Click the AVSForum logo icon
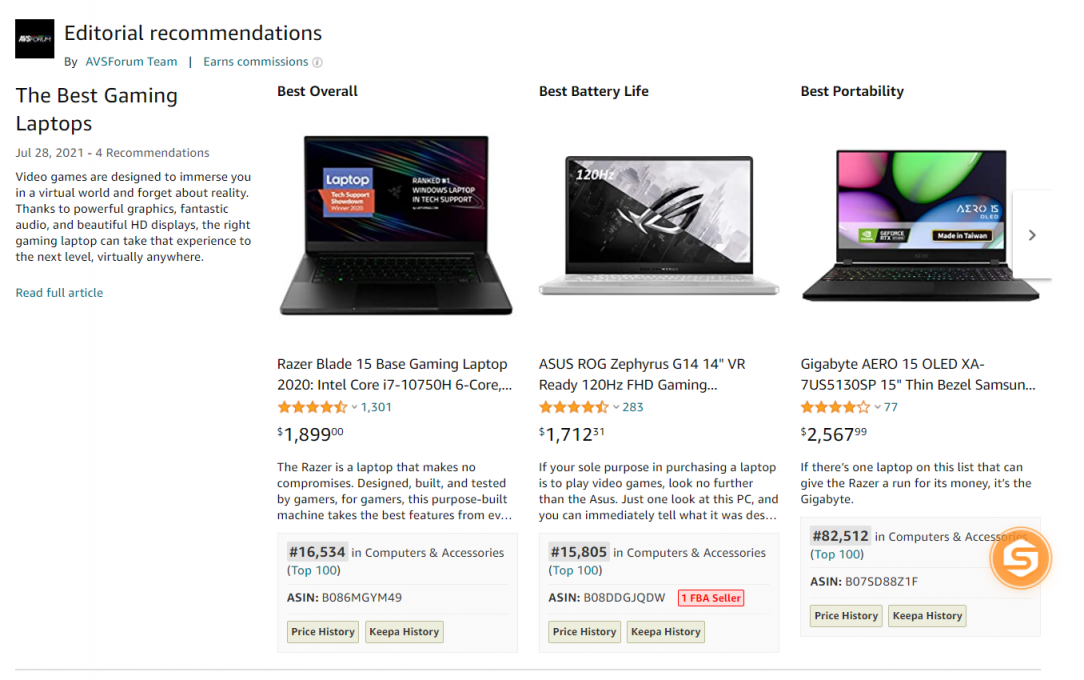Screen dimensions: 1084x680 pyautogui.click(x=35, y=39)
